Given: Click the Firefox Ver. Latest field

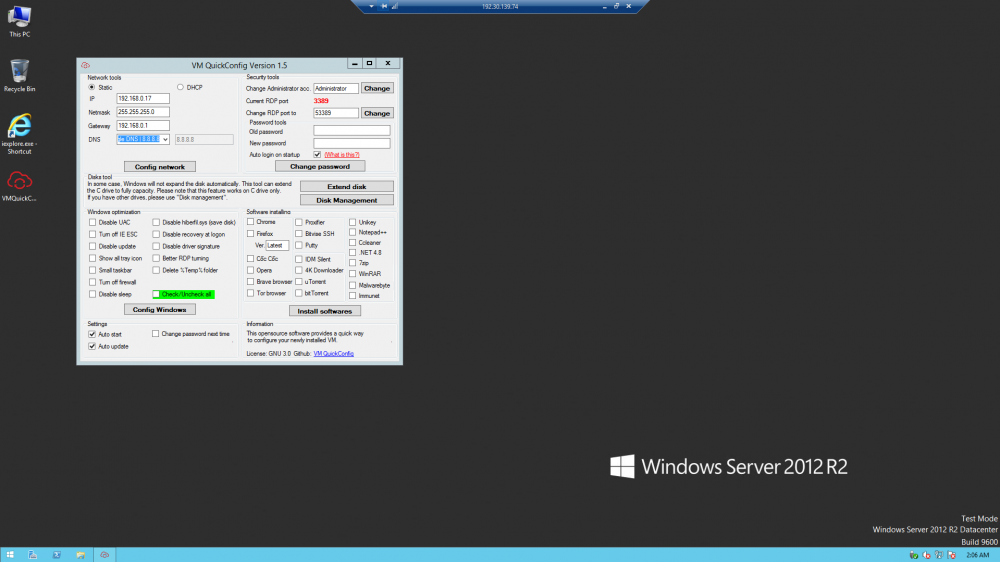Looking at the screenshot, I should 277,246.
